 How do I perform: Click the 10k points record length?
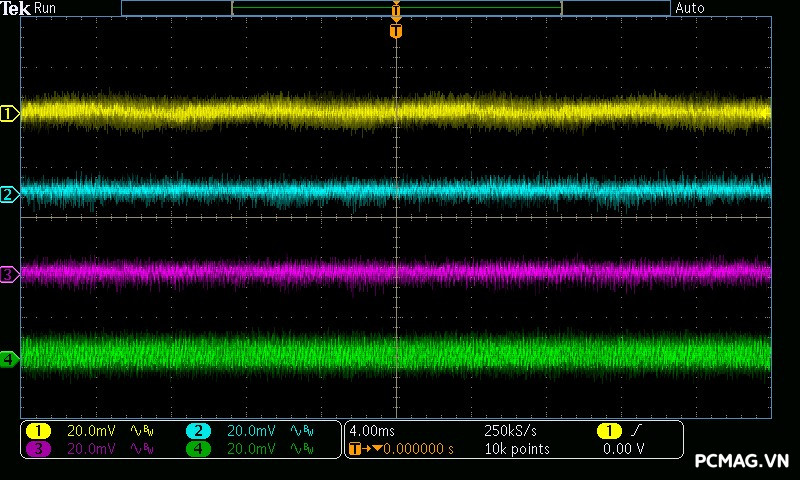click(515, 449)
